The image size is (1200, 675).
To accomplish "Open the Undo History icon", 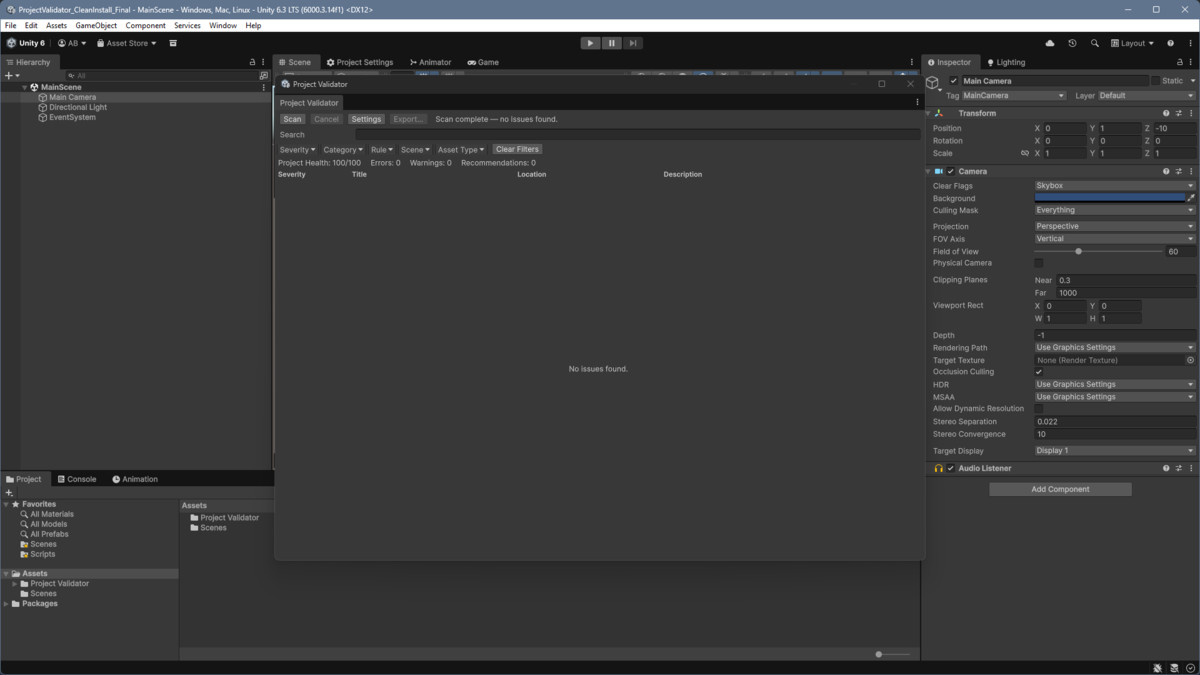I will coord(1072,43).
